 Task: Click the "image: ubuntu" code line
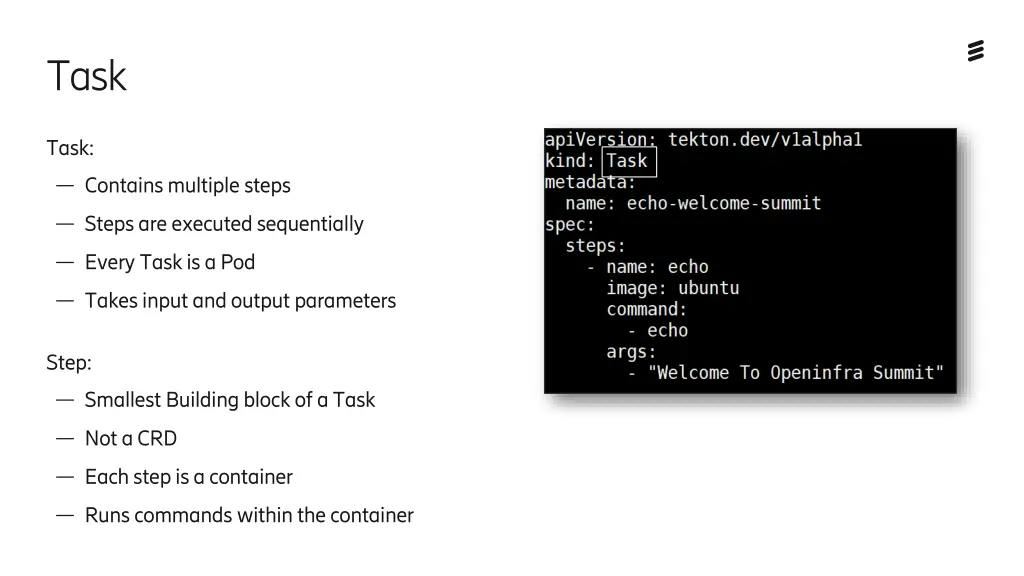click(x=673, y=288)
